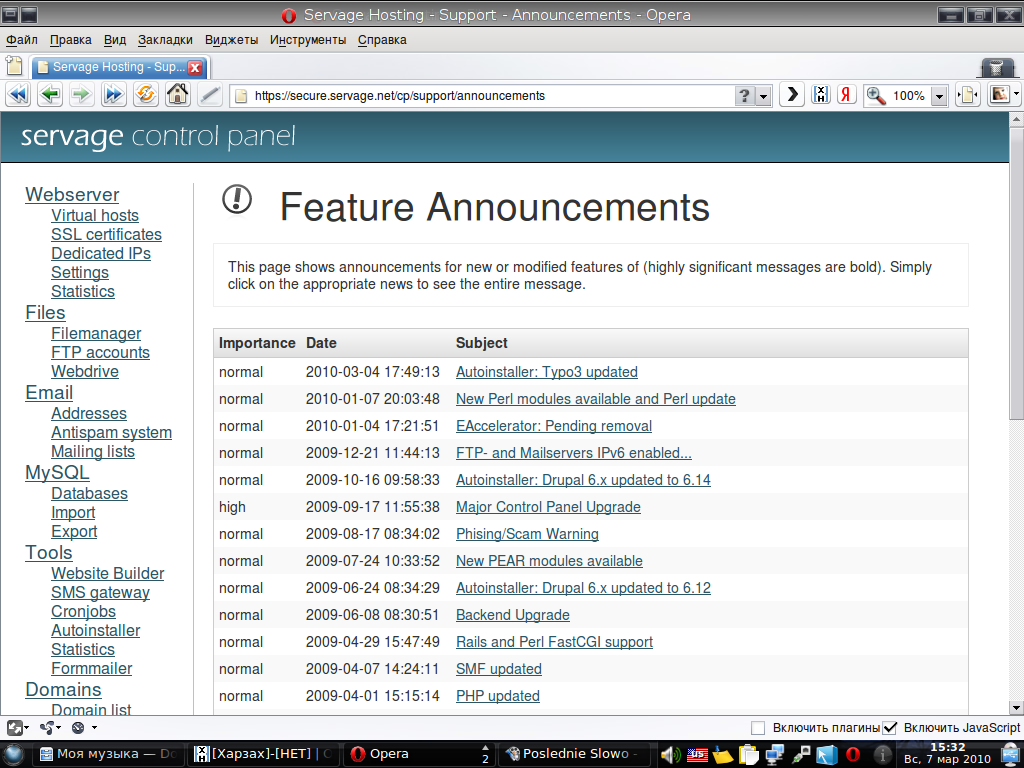This screenshot has height=768, width=1024.
Task: Open the KDE start menu launcher
Action: (x=14, y=754)
